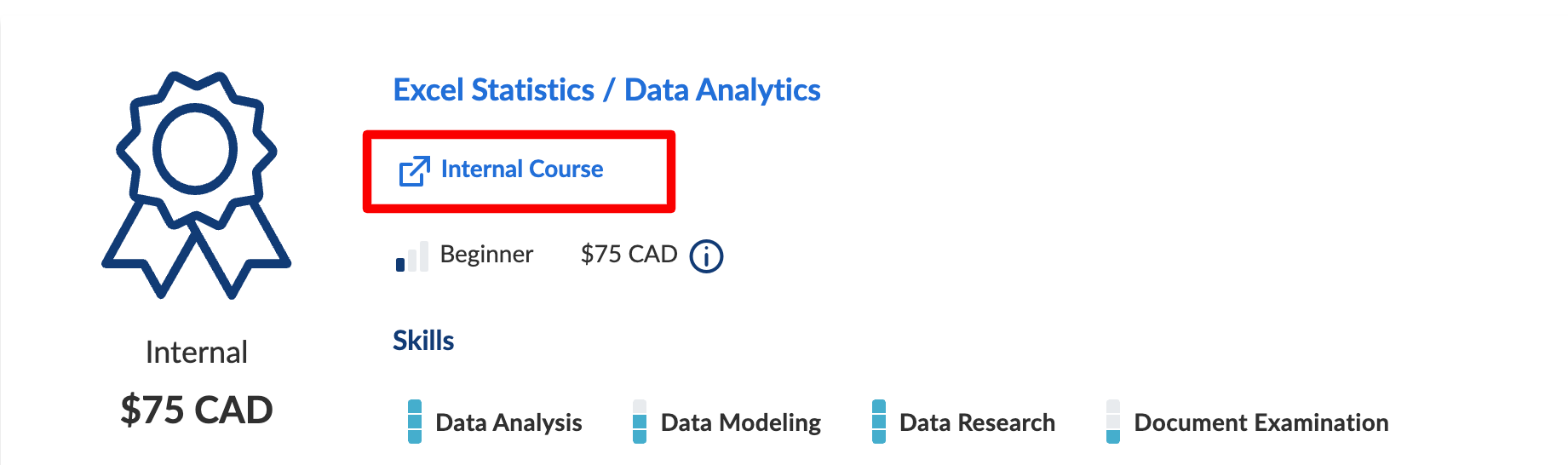Click the Data Research skill level indicator
1568x465 pixels.
(879, 422)
